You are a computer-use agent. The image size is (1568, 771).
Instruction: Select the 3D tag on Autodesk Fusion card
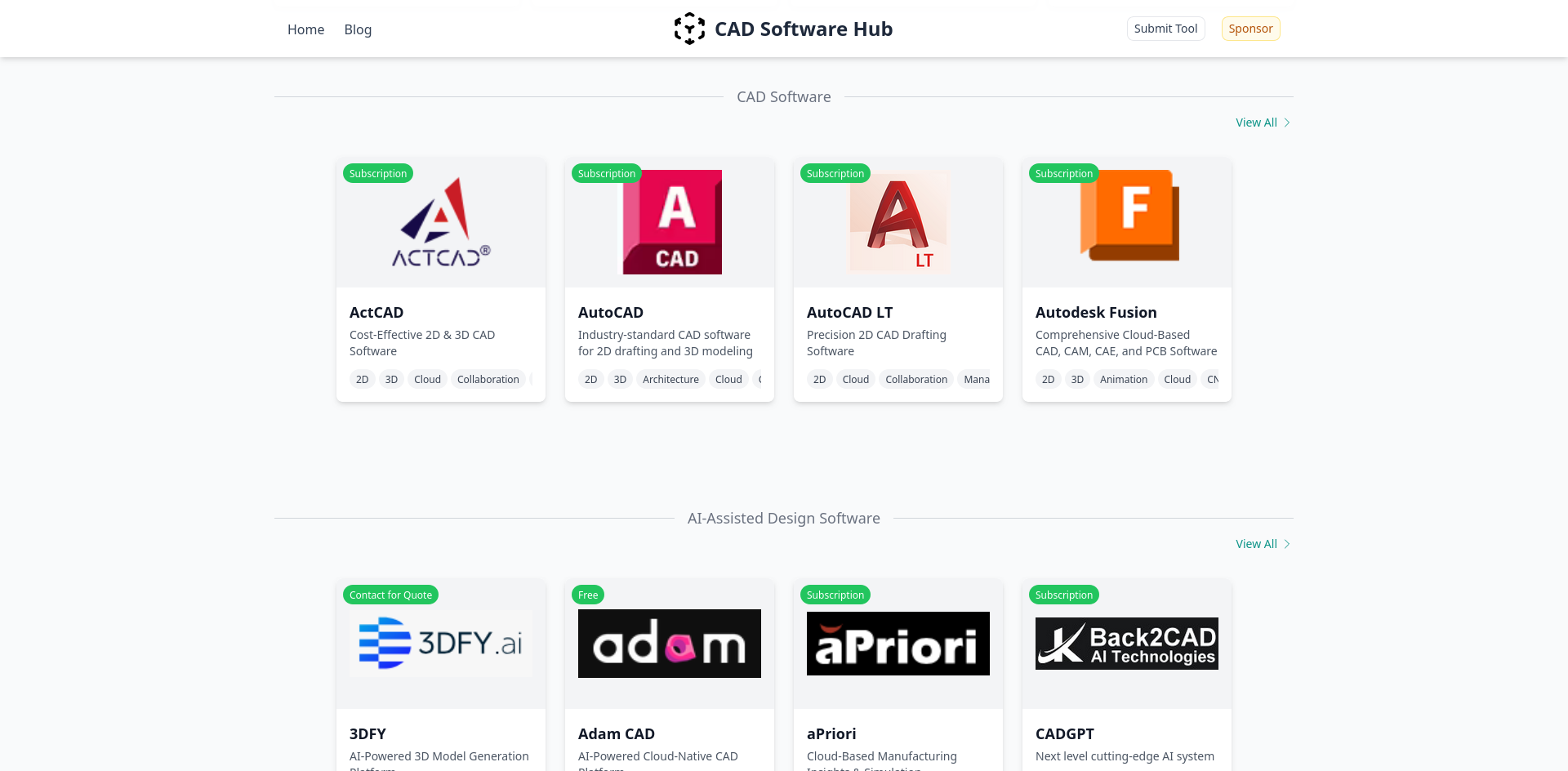tap(1077, 379)
